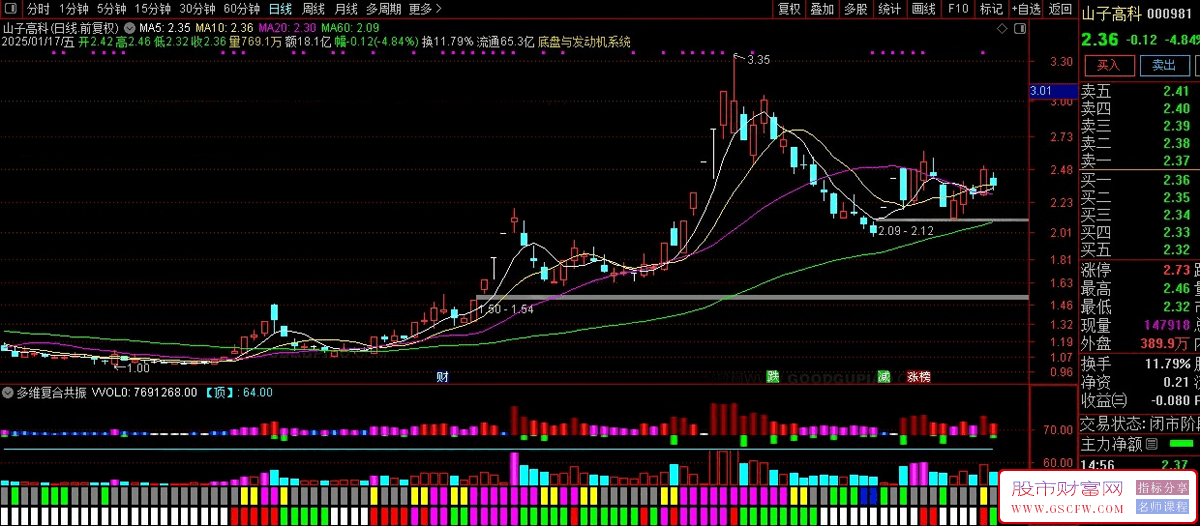
Task: Click the panel toggle icon before 分时
Action: click(x=11, y=9)
